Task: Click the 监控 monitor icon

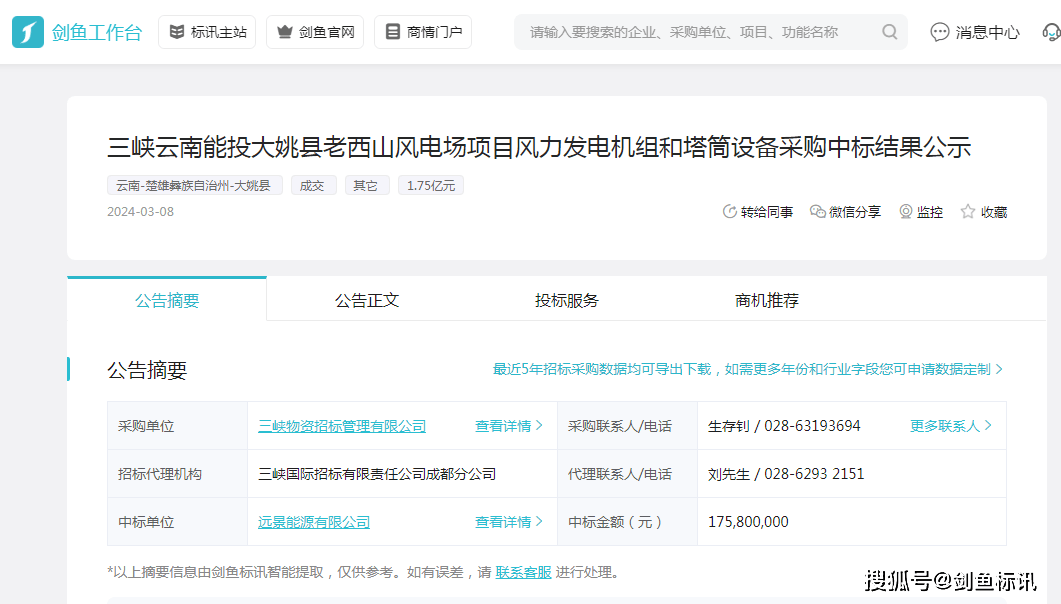Action: point(905,212)
